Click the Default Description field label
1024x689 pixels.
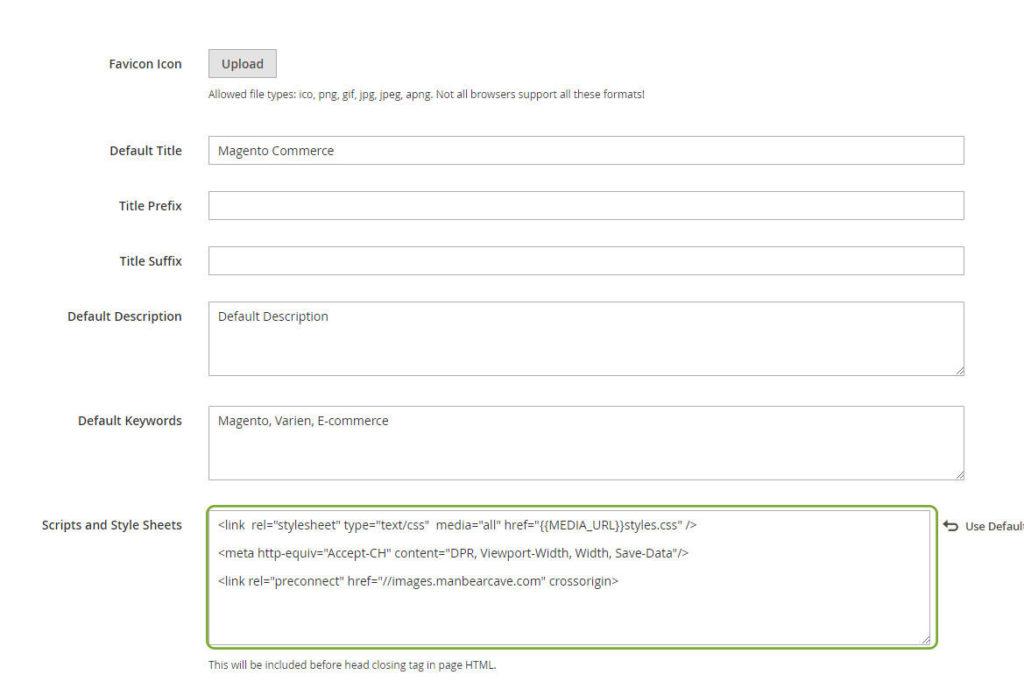[x=124, y=317]
